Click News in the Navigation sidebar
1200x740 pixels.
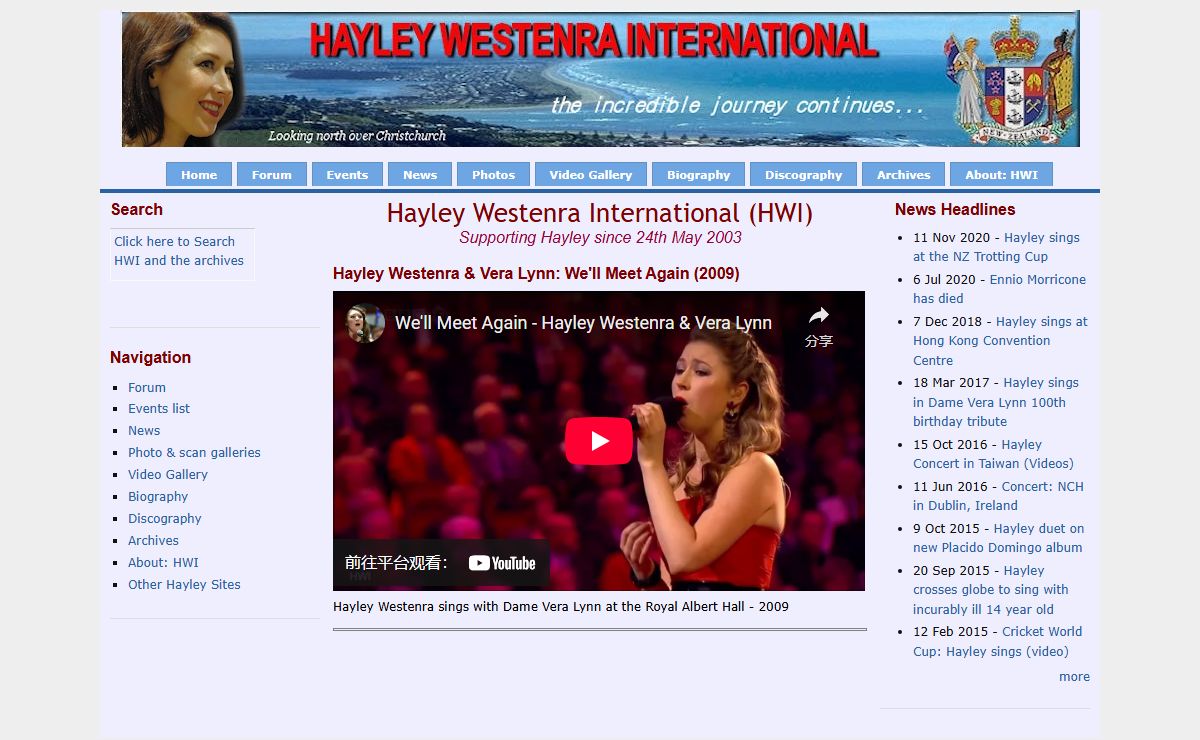pos(144,430)
